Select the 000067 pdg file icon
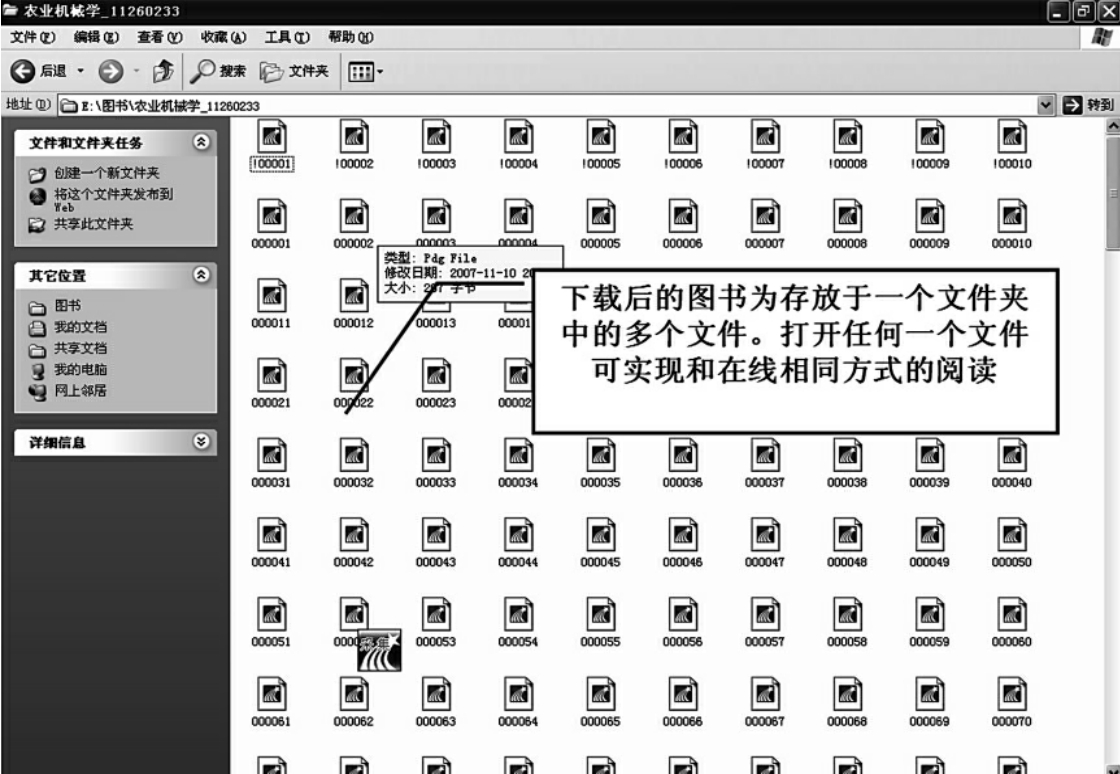This screenshot has width=1120, height=774. pyautogui.click(x=765, y=694)
